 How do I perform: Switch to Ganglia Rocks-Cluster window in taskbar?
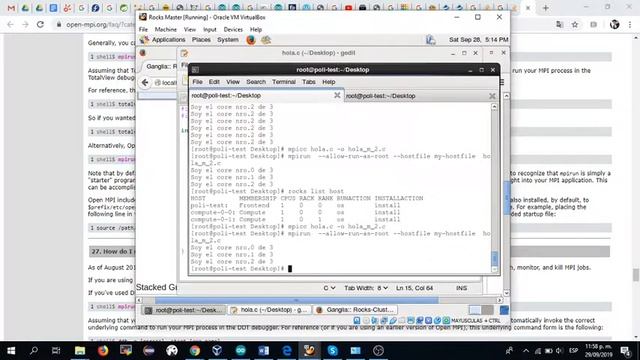(x=356, y=310)
